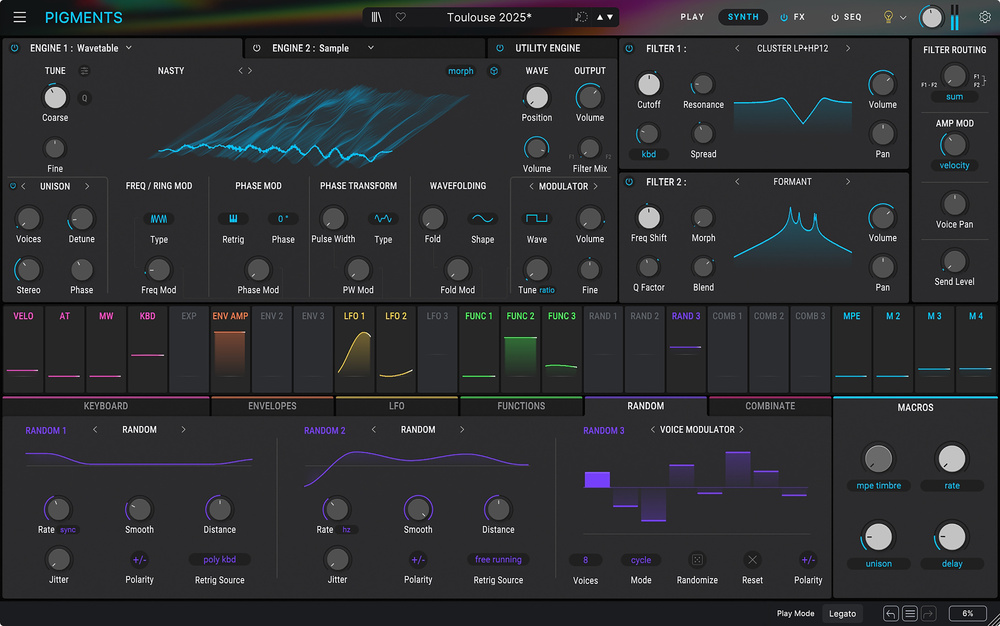
Task: Click the poly kbd retrig source button
Action: (x=219, y=560)
